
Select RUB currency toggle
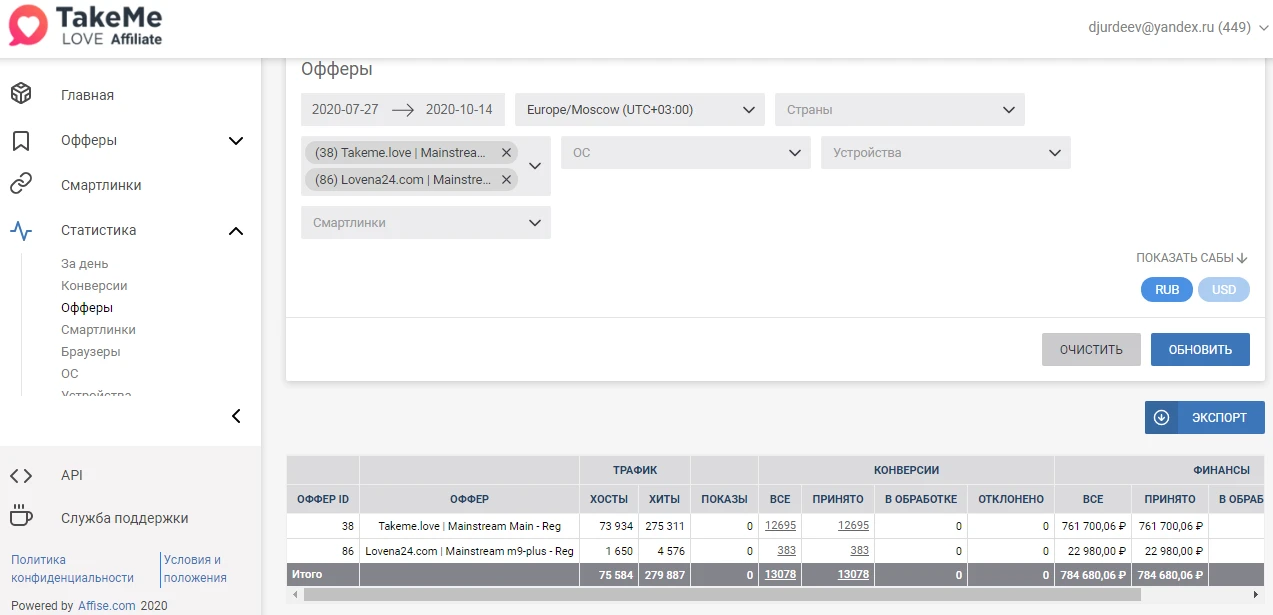click(x=1167, y=290)
